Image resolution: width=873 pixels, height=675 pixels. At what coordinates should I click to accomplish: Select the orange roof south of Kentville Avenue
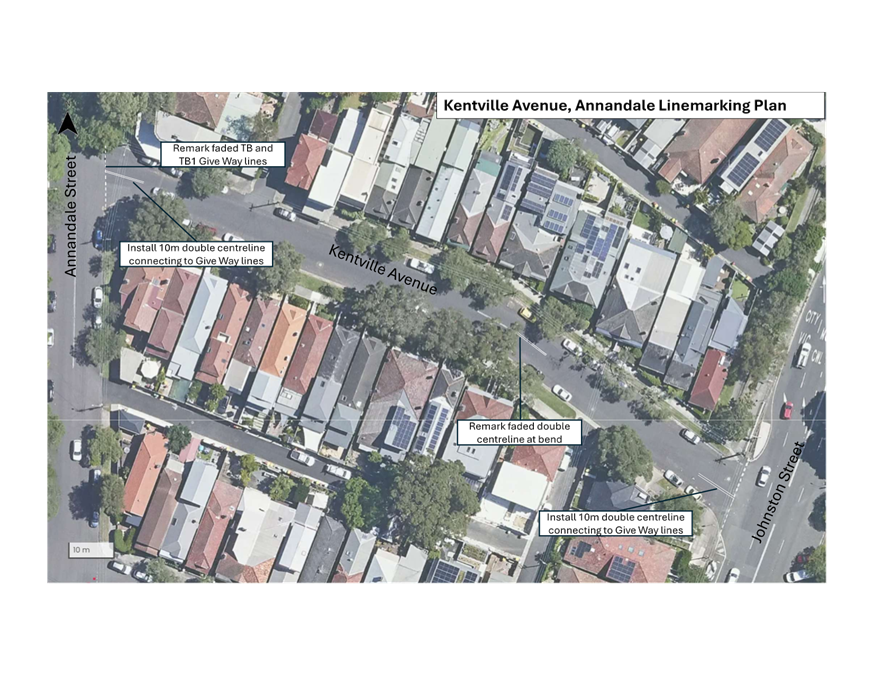[x=282, y=341]
